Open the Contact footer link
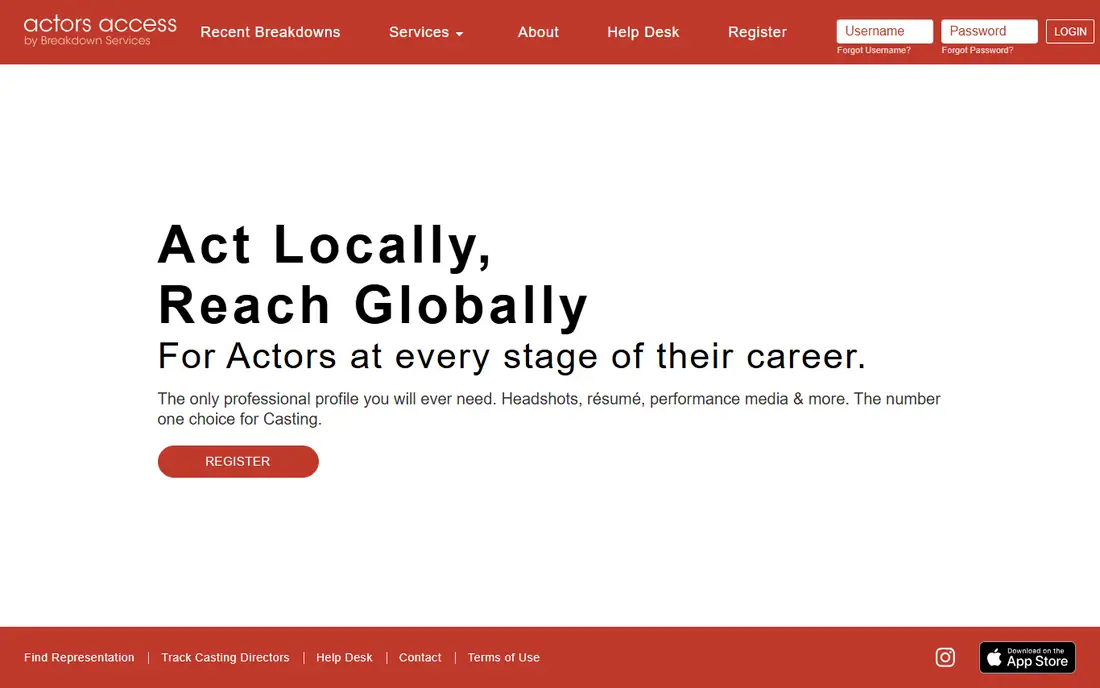Image resolution: width=1100 pixels, height=688 pixels. click(420, 657)
